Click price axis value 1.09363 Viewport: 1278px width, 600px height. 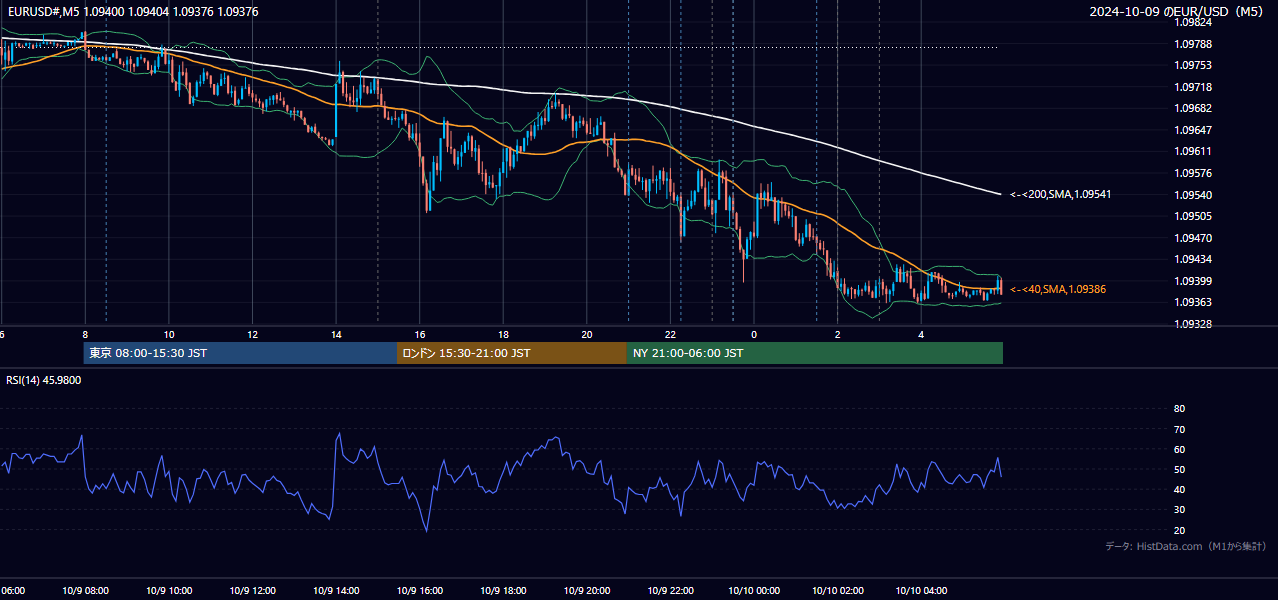click(1193, 302)
